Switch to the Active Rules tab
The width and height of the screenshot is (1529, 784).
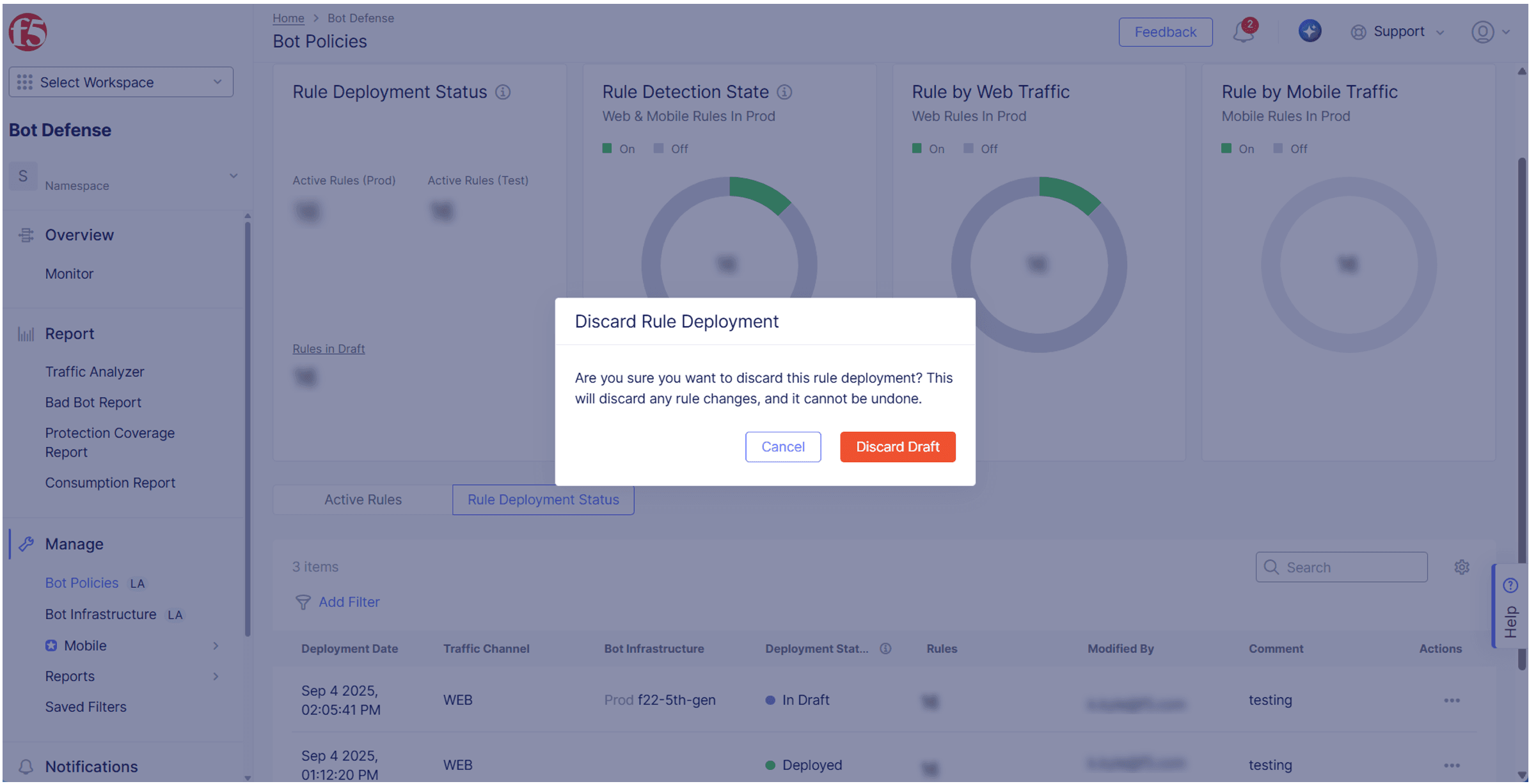363,499
